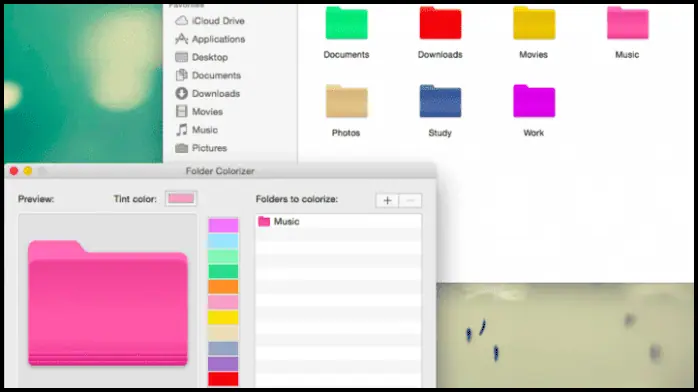Select the red Downloads folder
The image size is (698, 392).
pos(440,24)
